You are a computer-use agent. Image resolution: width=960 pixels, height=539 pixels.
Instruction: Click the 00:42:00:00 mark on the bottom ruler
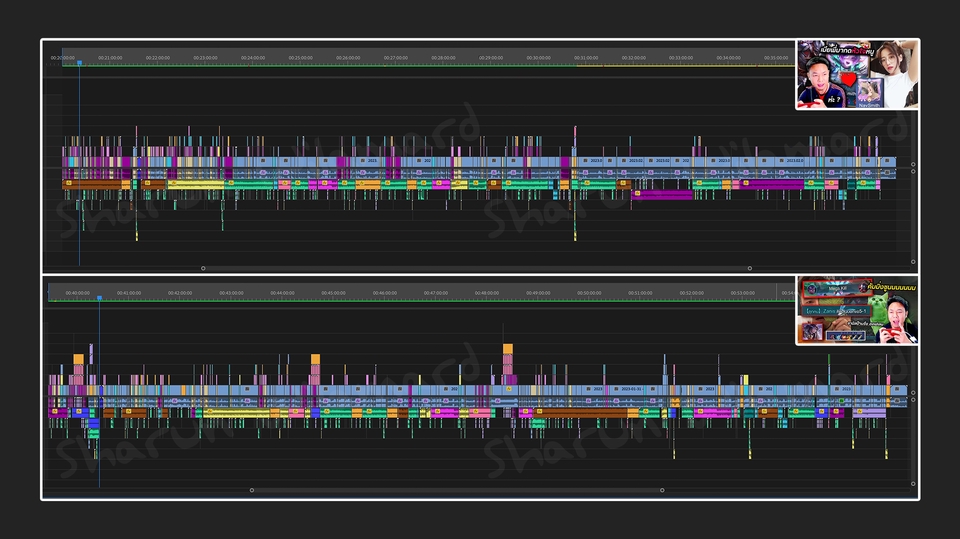click(180, 293)
